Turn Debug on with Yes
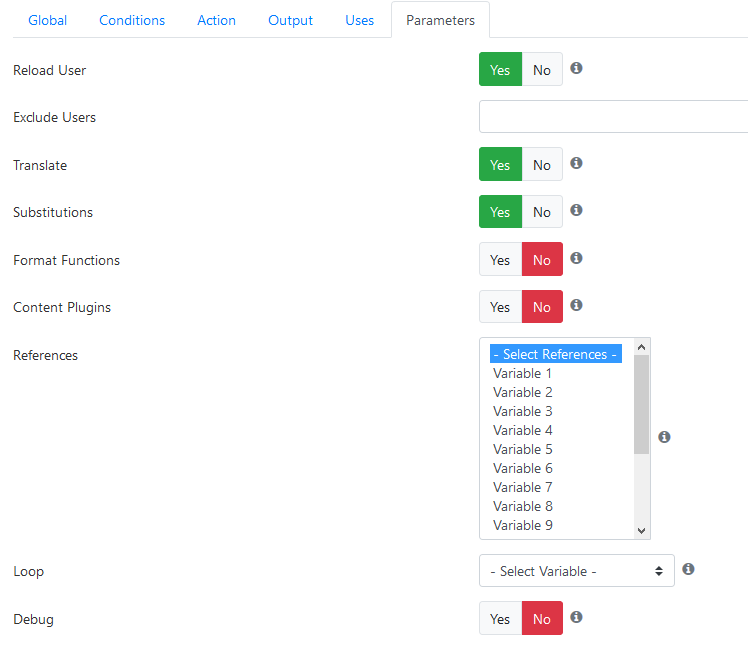The width and height of the screenshot is (748, 646). (x=500, y=618)
